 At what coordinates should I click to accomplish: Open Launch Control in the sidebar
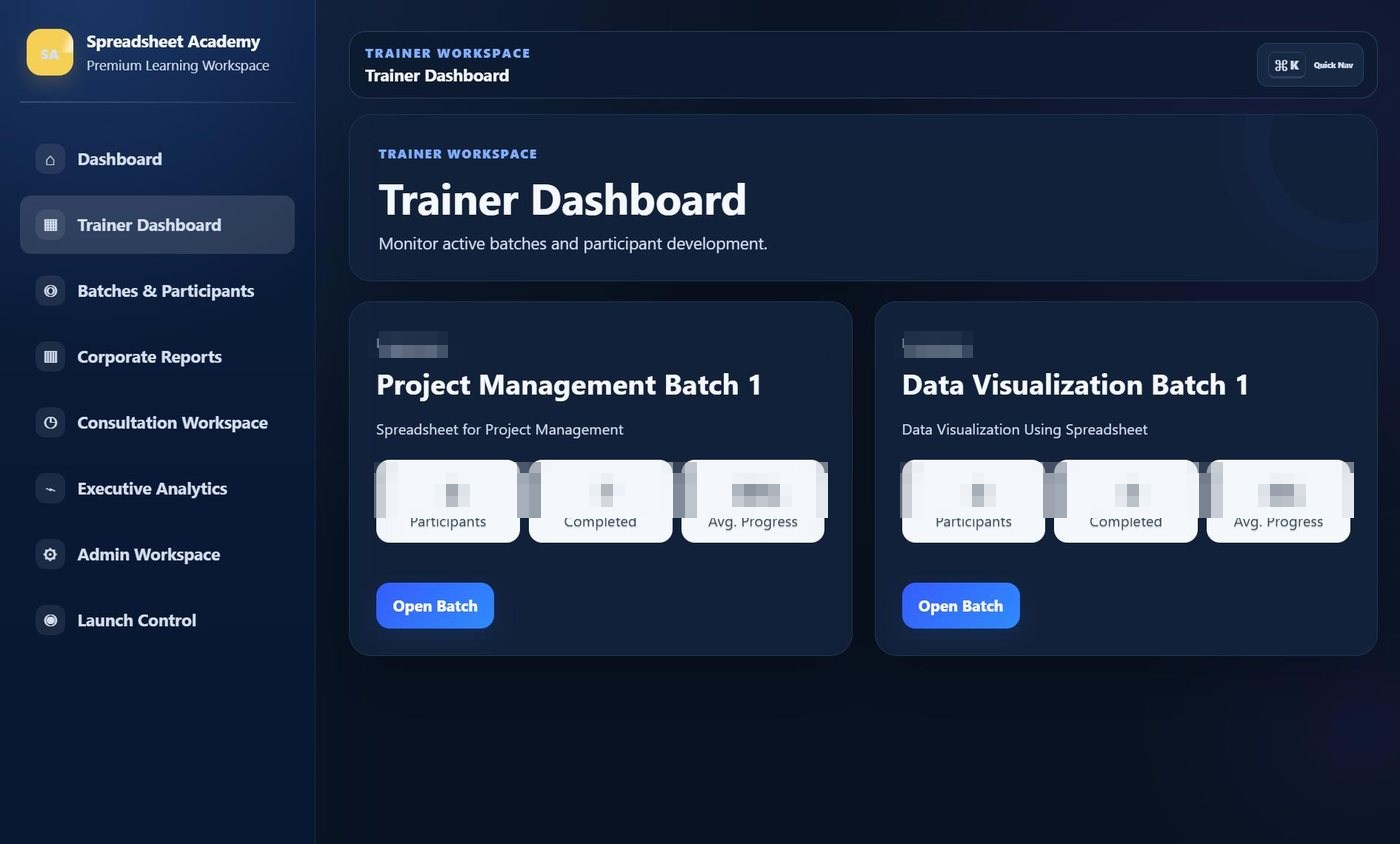[x=157, y=621]
